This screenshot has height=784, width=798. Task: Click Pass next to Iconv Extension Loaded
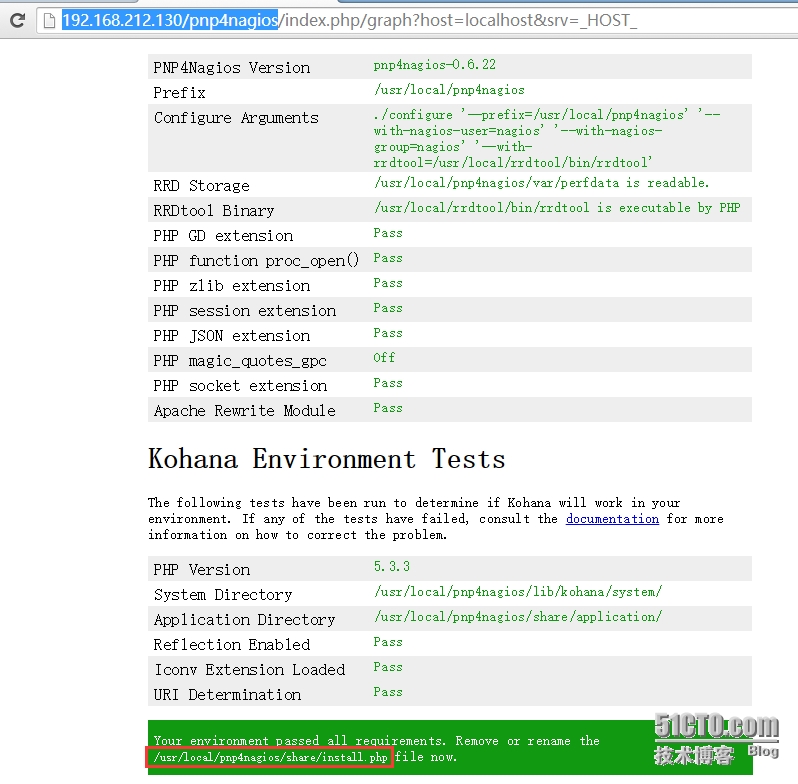coord(388,667)
